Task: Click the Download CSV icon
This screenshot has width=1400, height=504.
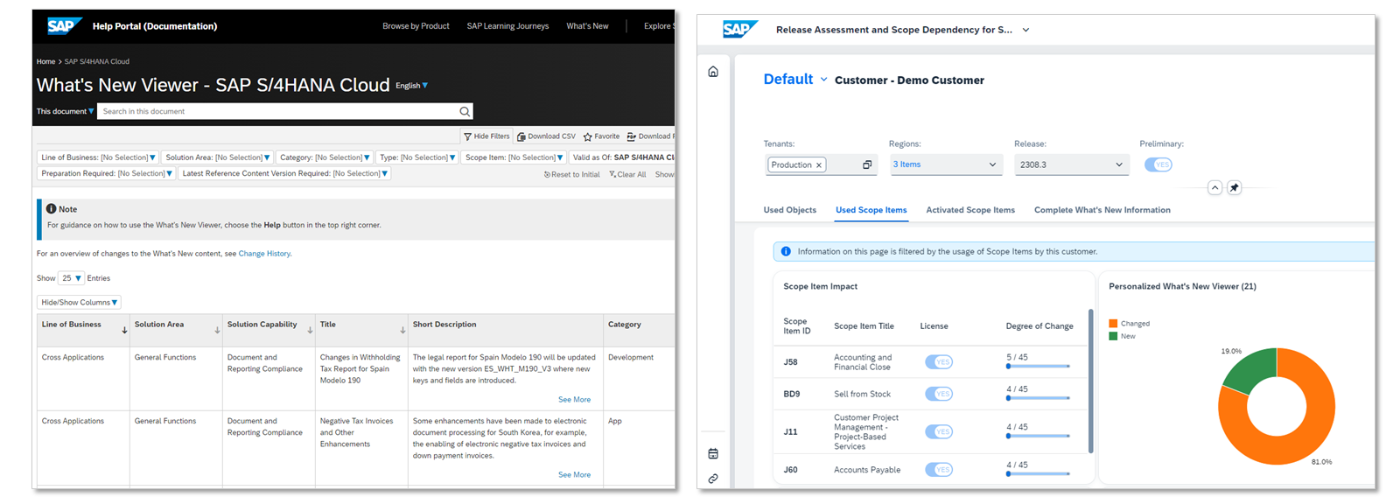Action: tap(521, 137)
